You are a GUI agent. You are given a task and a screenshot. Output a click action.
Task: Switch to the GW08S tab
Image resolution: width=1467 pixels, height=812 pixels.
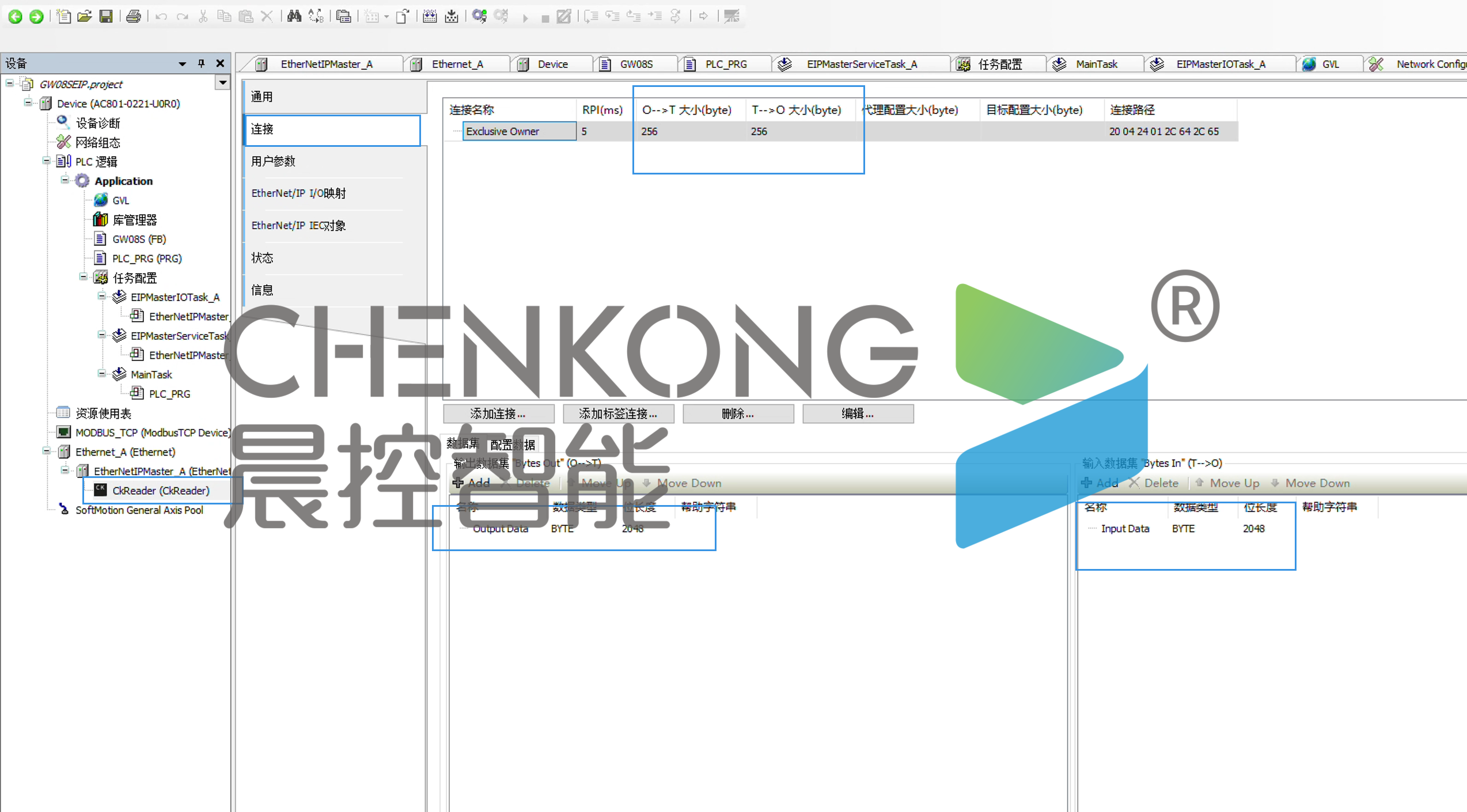[x=636, y=64]
